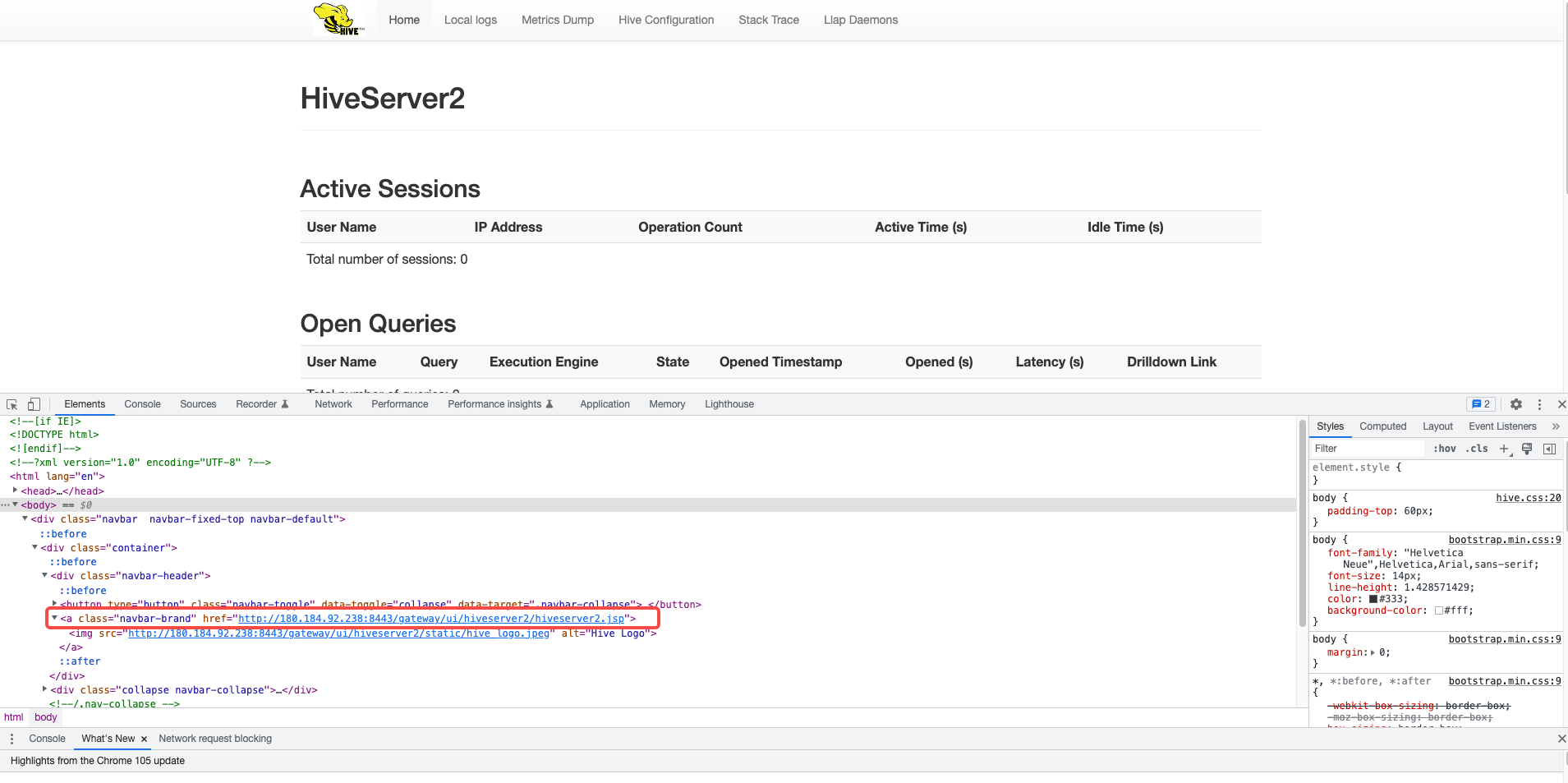Open the DevTools three-dot customize menu
The image size is (1568, 783).
(x=1539, y=404)
